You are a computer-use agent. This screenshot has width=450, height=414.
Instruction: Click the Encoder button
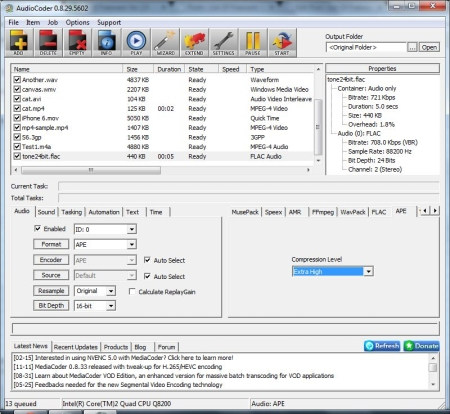(51, 260)
